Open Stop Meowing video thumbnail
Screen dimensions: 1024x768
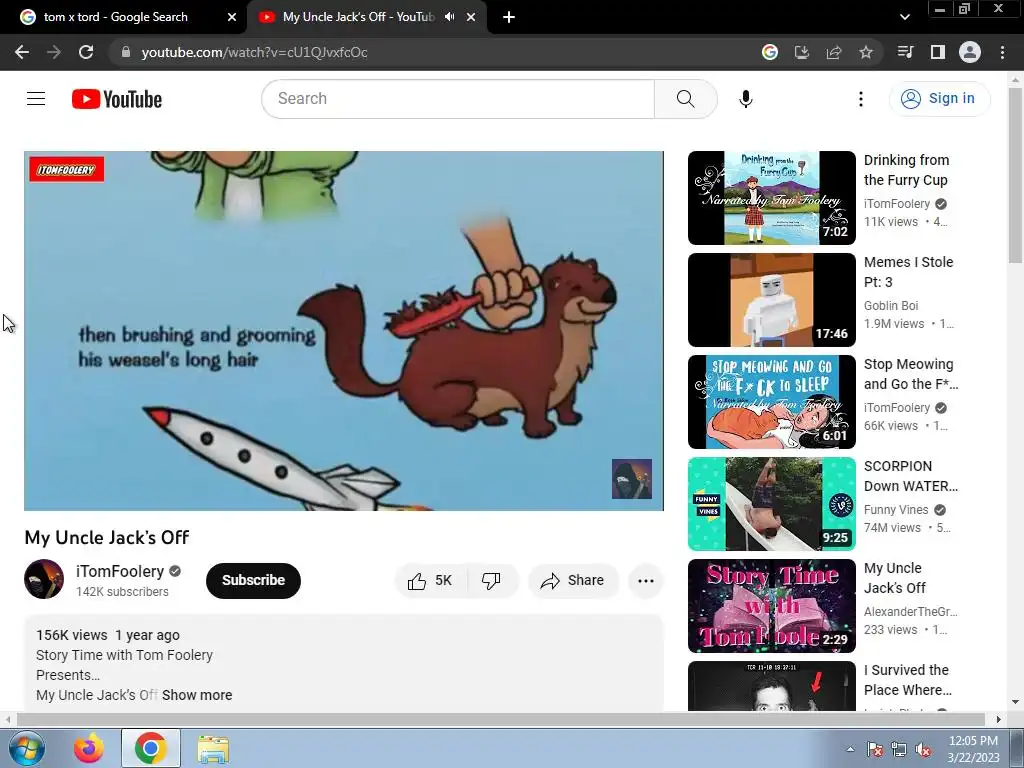pyautogui.click(x=771, y=402)
